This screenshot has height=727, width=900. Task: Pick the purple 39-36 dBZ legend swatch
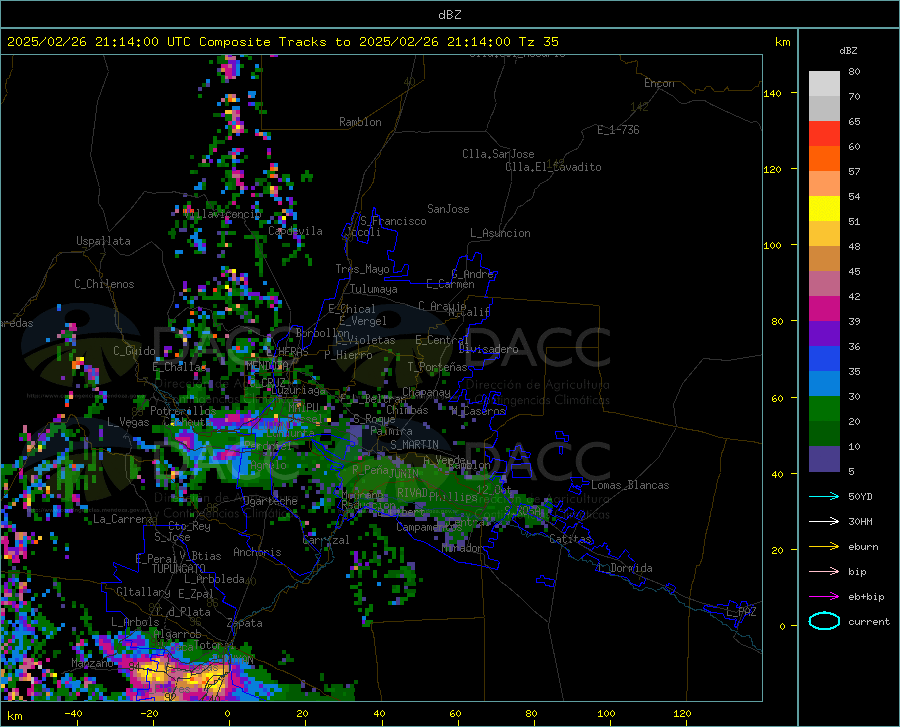coord(824,334)
